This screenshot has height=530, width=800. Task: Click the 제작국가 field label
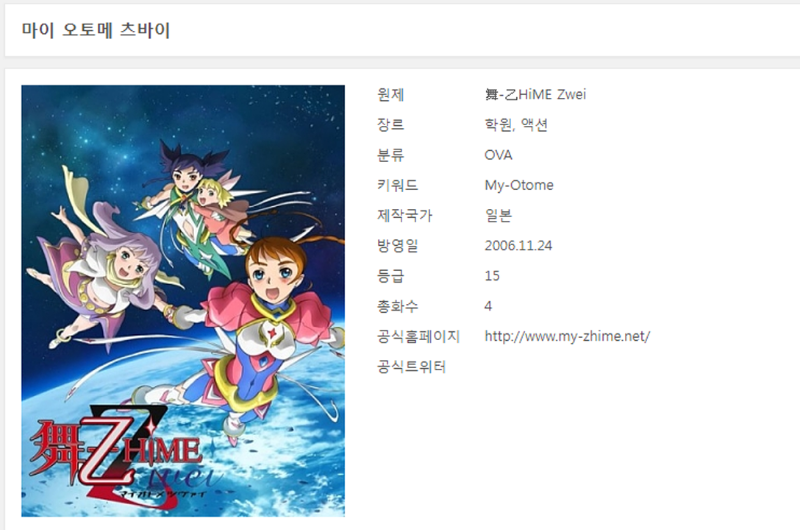click(405, 215)
